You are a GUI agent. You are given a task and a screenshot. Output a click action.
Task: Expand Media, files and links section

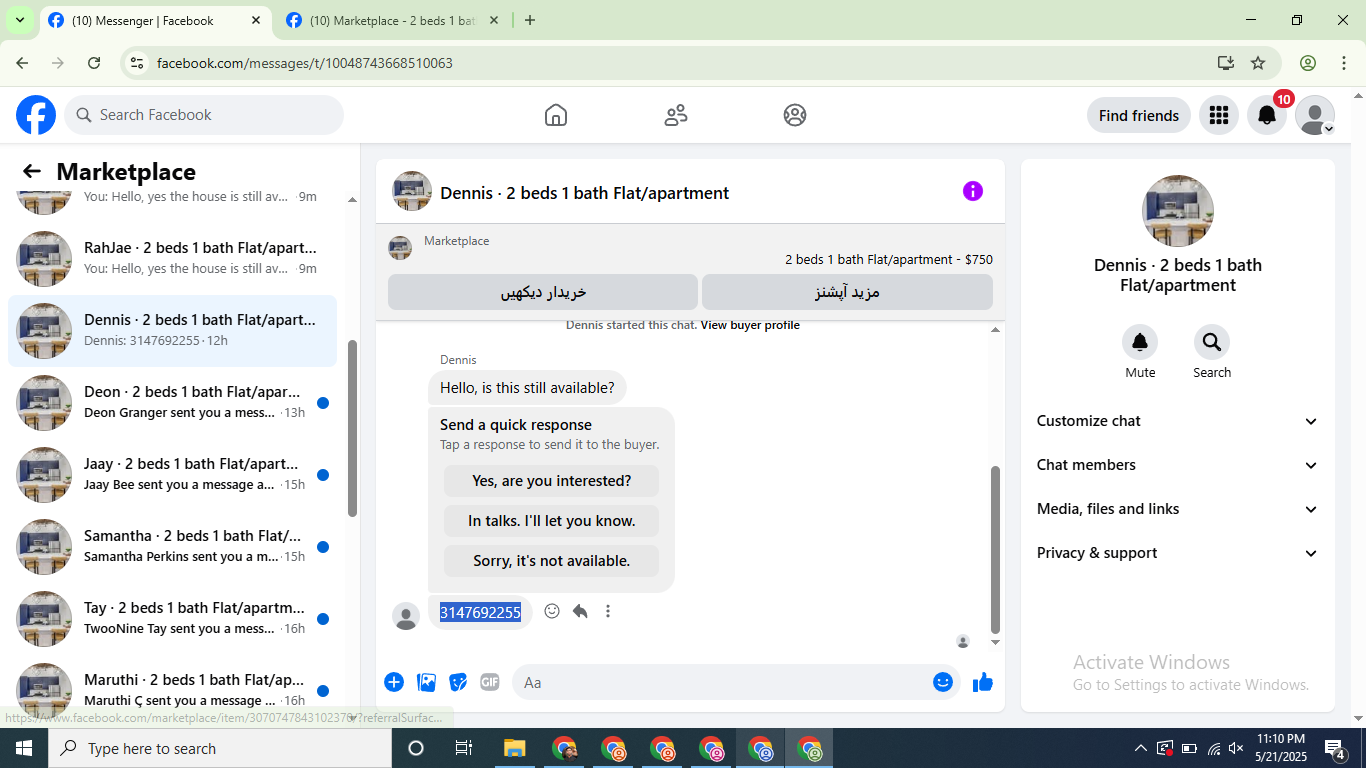point(1178,509)
